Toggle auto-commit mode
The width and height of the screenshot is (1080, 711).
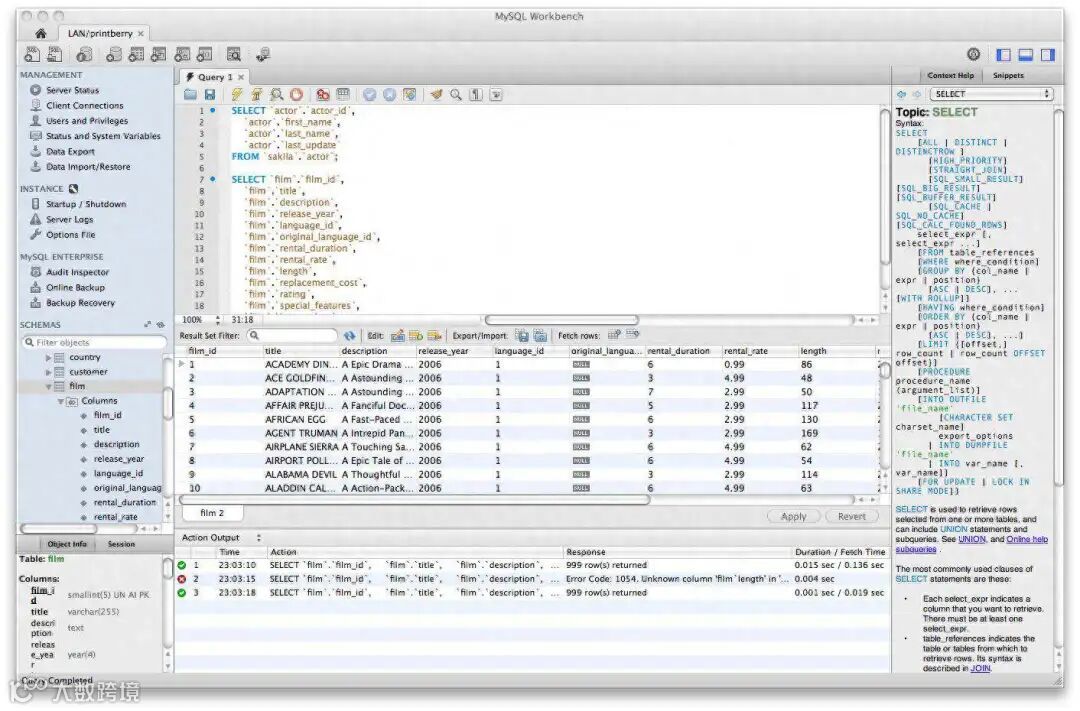click(x=410, y=95)
